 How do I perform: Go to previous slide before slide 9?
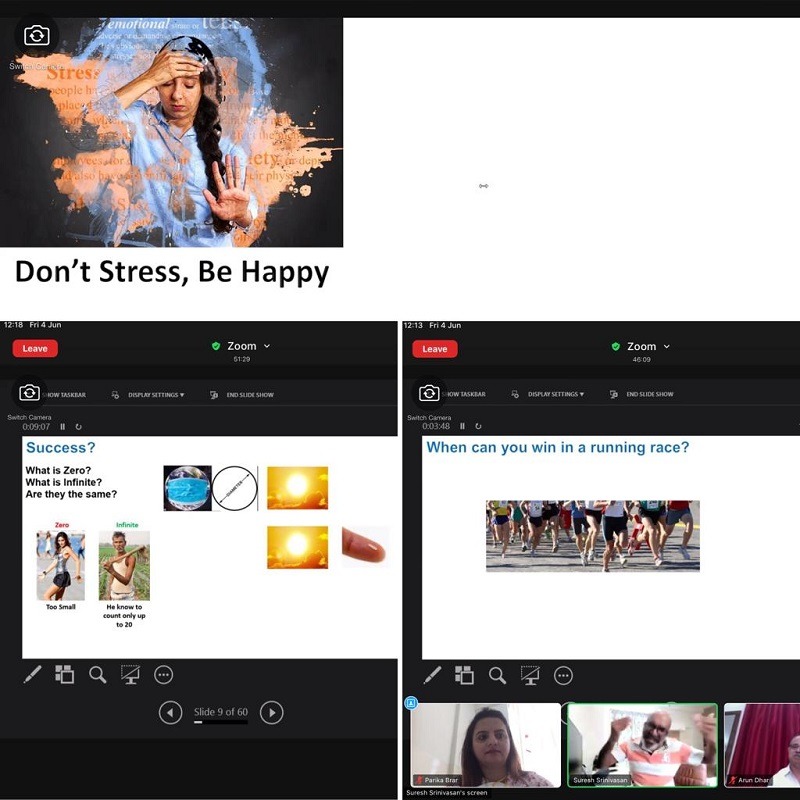tap(171, 713)
